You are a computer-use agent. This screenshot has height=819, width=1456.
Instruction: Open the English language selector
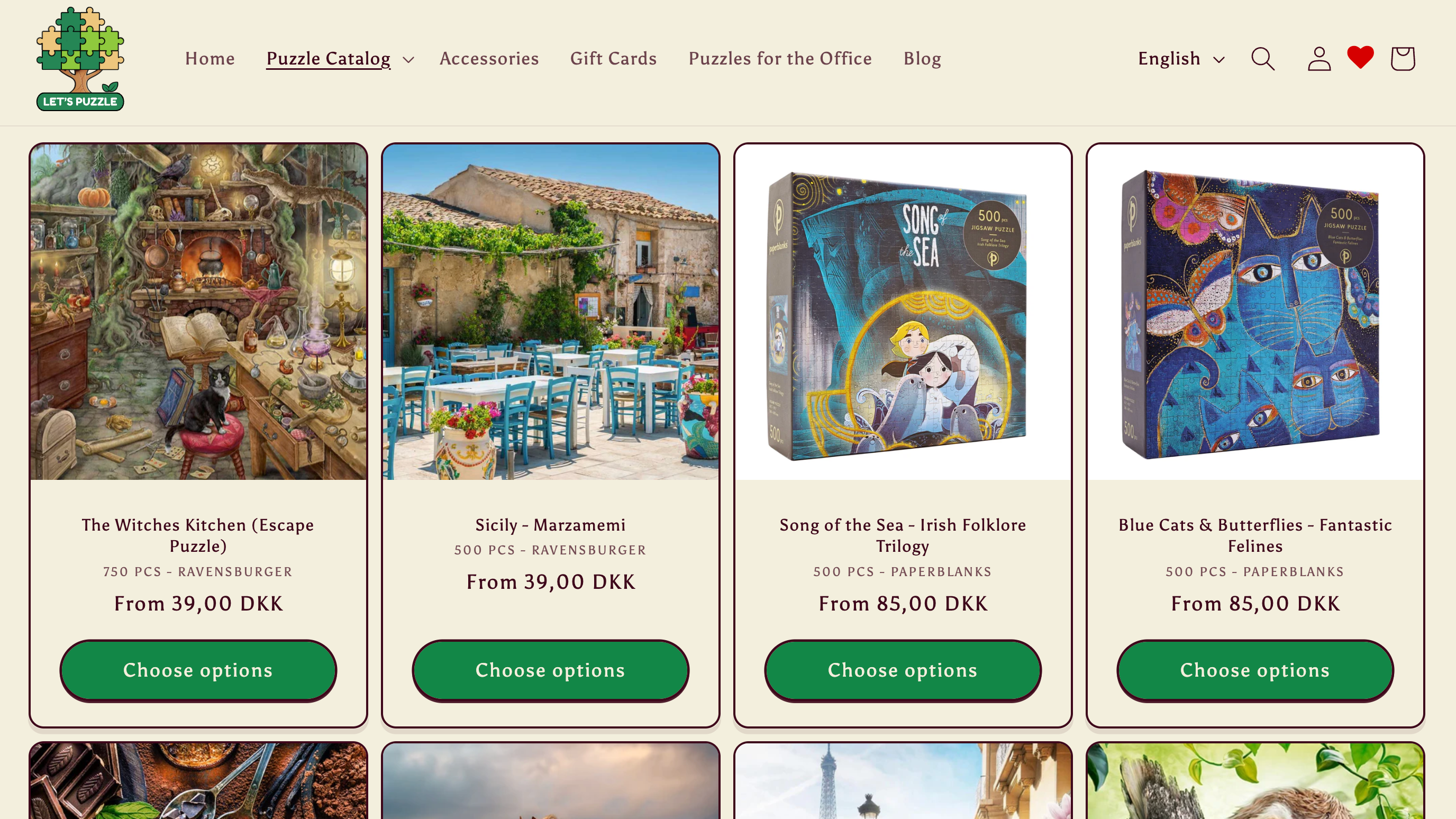(x=1181, y=59)
